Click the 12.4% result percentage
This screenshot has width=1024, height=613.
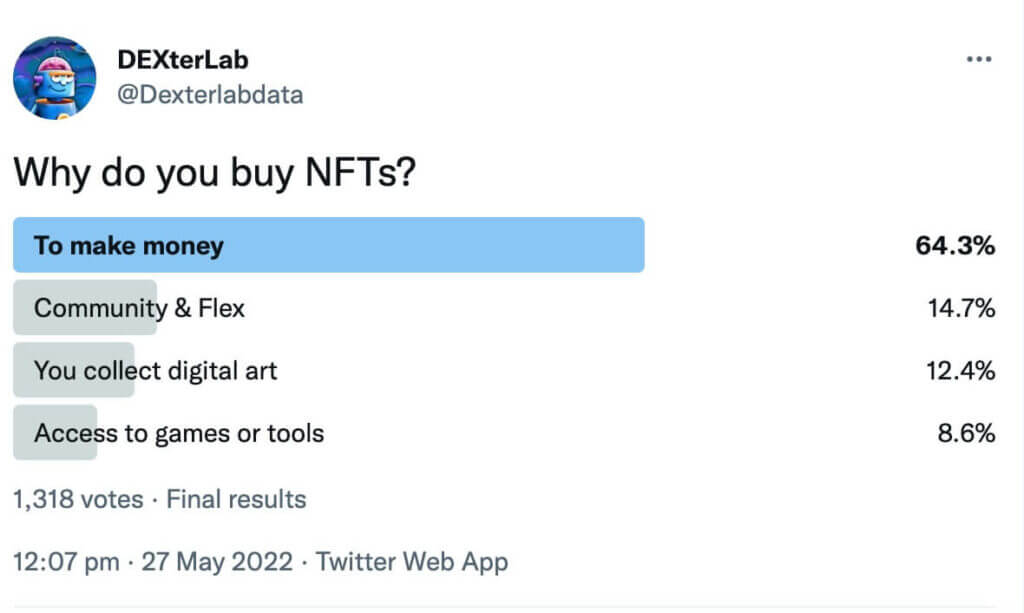click(x=961, y=370)
